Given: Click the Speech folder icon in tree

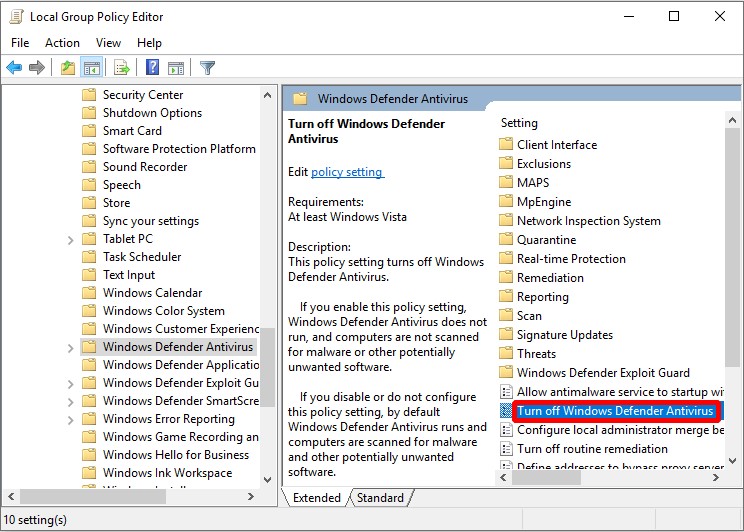Looking at the screenshot, I should click(89, 185).
